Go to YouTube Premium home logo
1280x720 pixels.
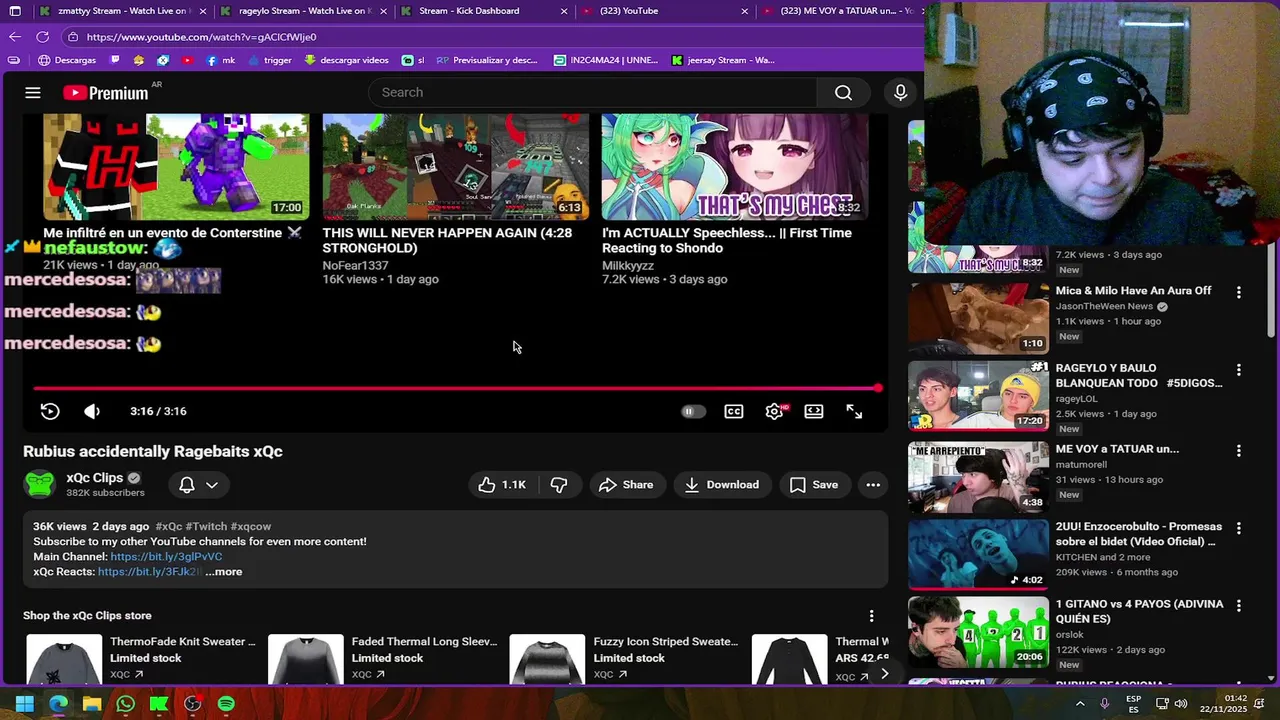tap(106, 93)
